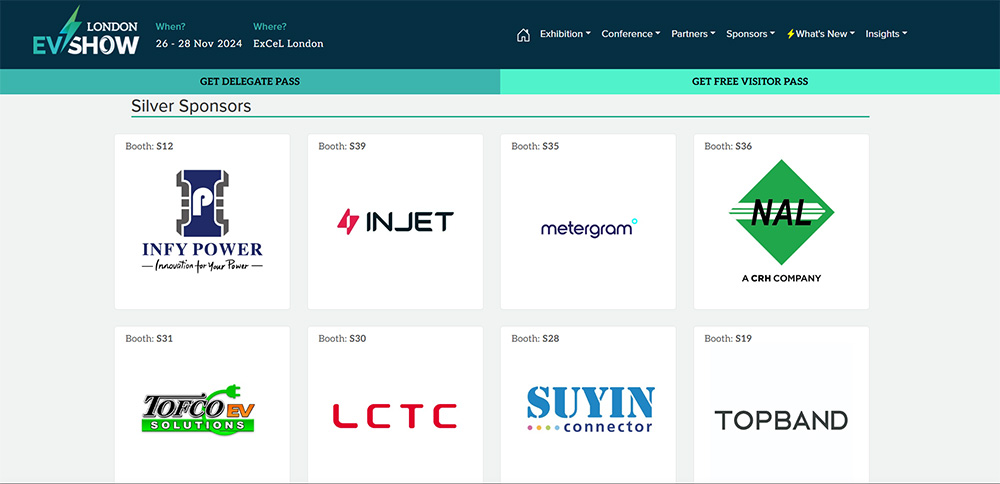Open the Topband sponsor logo
Viewport: 1000px width, 484px height.
point(781,419)
